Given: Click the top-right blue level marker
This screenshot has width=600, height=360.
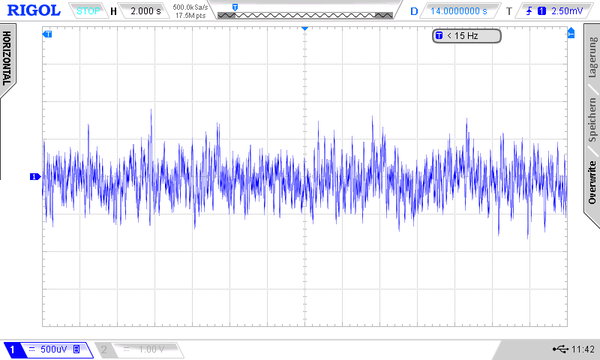Looking at the screenshot, I should click(x=571, y=33).
